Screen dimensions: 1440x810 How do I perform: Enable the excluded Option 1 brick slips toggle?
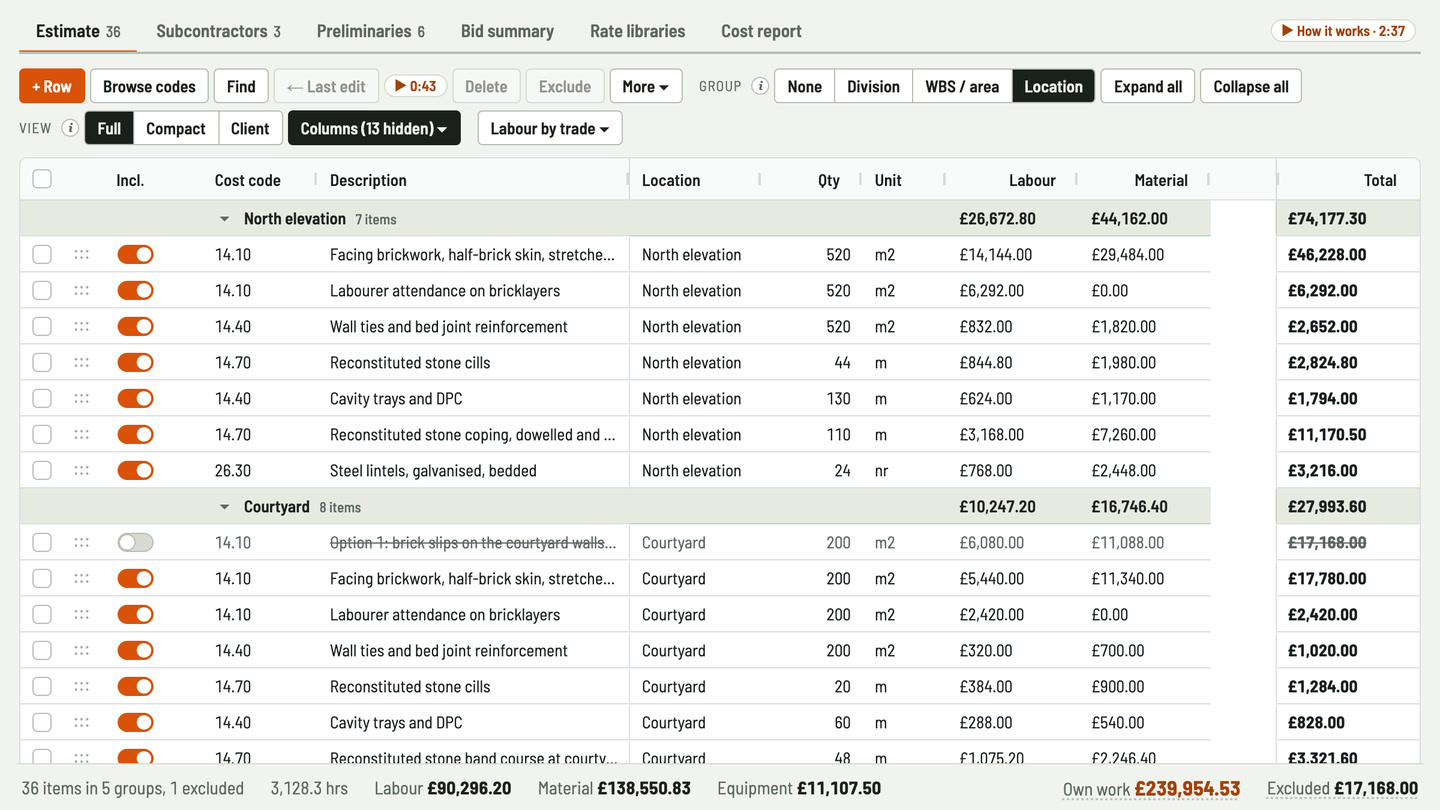(x=135, y=543)
